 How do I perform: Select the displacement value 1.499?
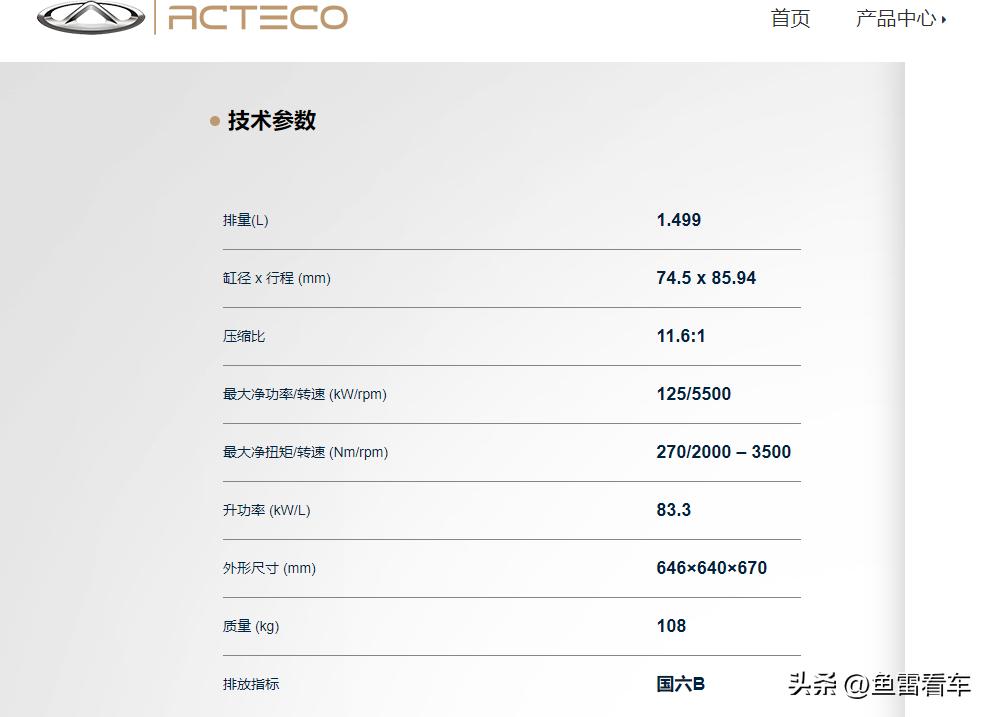tap(678, 219)
